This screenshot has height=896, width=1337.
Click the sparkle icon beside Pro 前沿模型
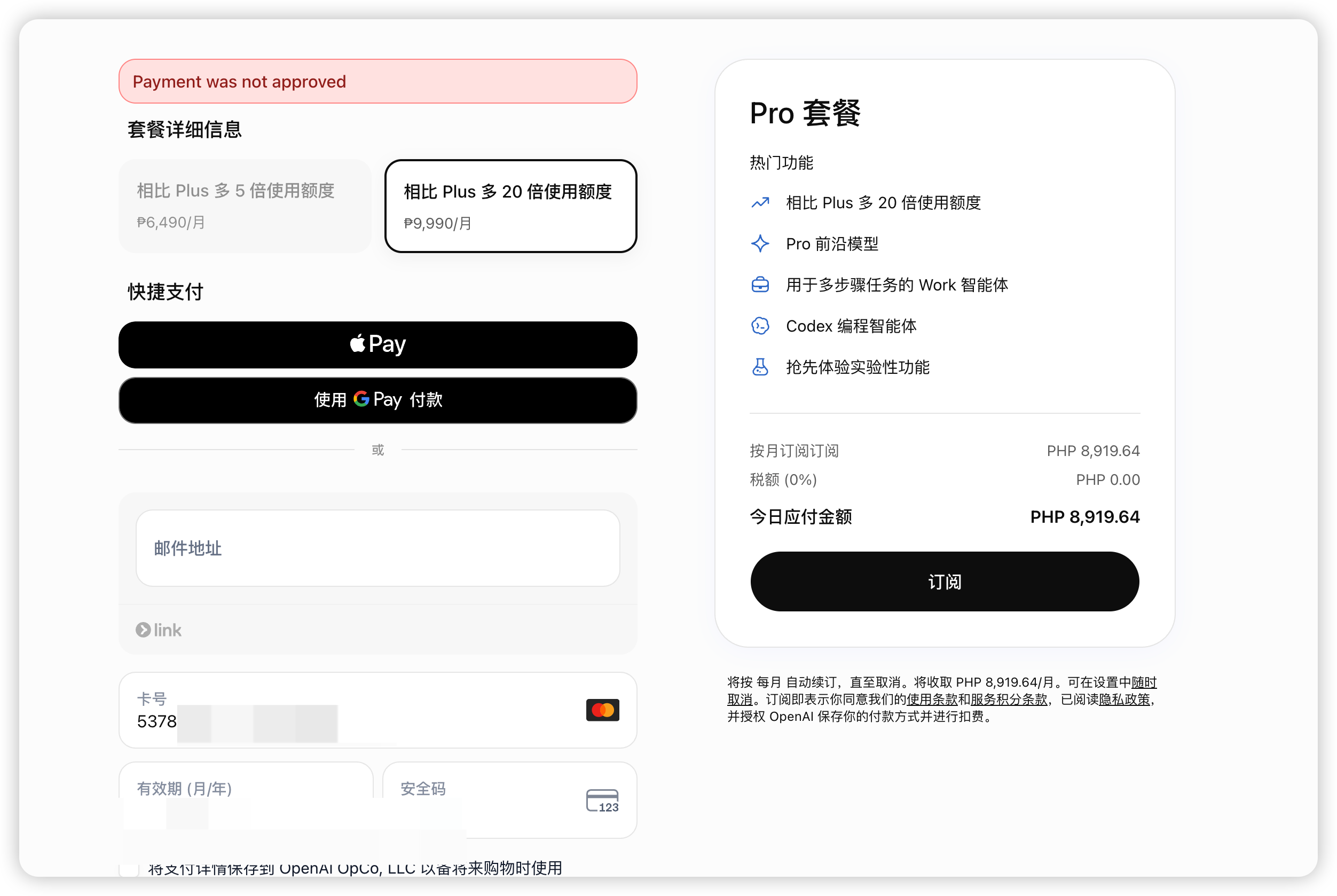point(760,244)
